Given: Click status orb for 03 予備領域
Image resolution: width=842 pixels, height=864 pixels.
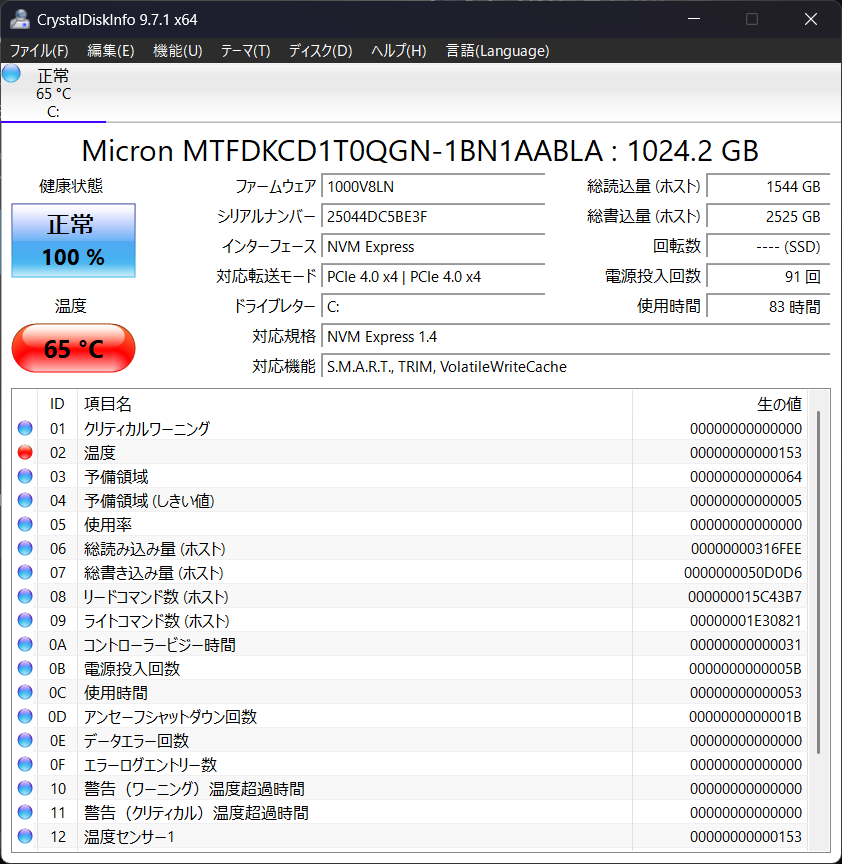Looking at the screenshot, I should click(25, 476).
